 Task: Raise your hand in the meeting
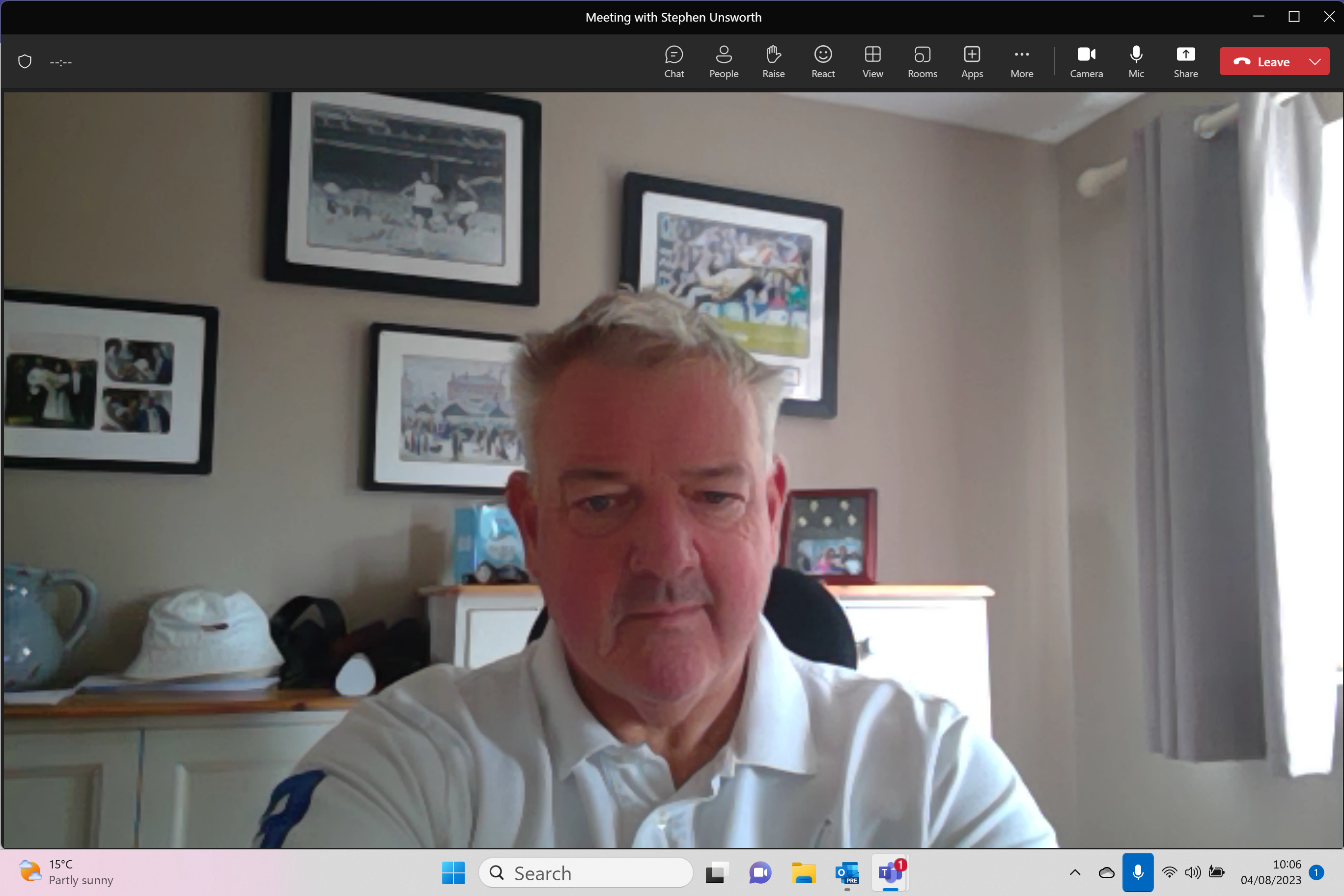click(x=773, y=61)
